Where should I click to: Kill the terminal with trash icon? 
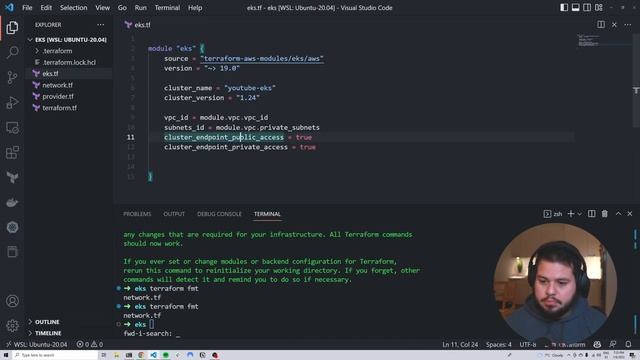(x=604, y=214)
